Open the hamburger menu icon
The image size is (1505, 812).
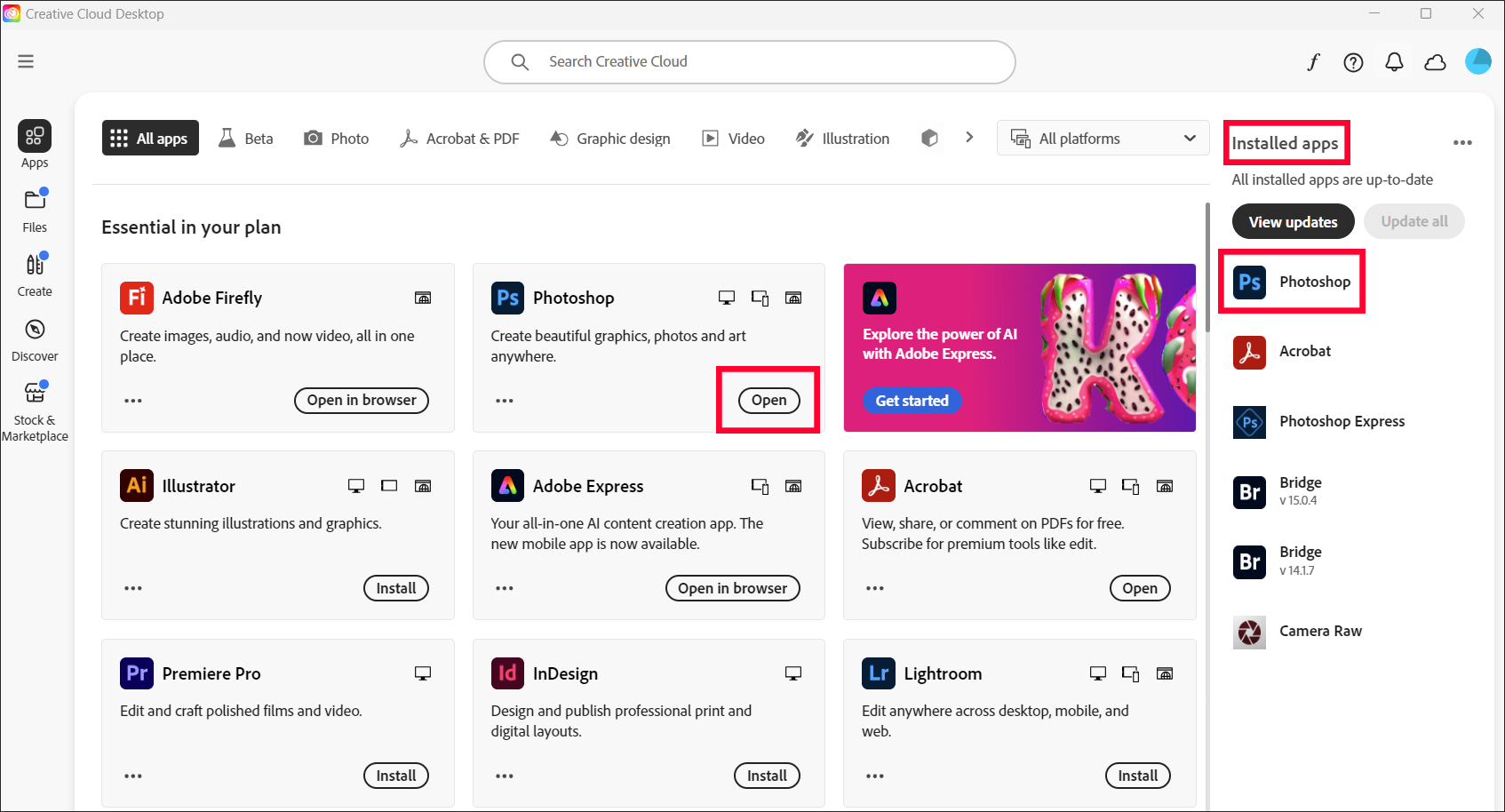[26, 61]
